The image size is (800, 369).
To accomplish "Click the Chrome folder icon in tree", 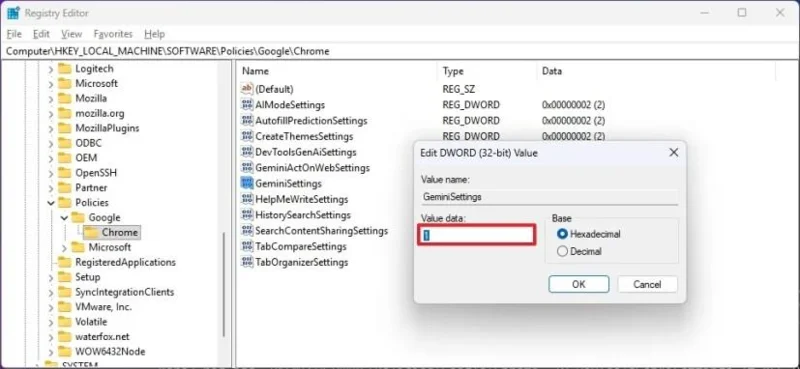I will (91, 232).
